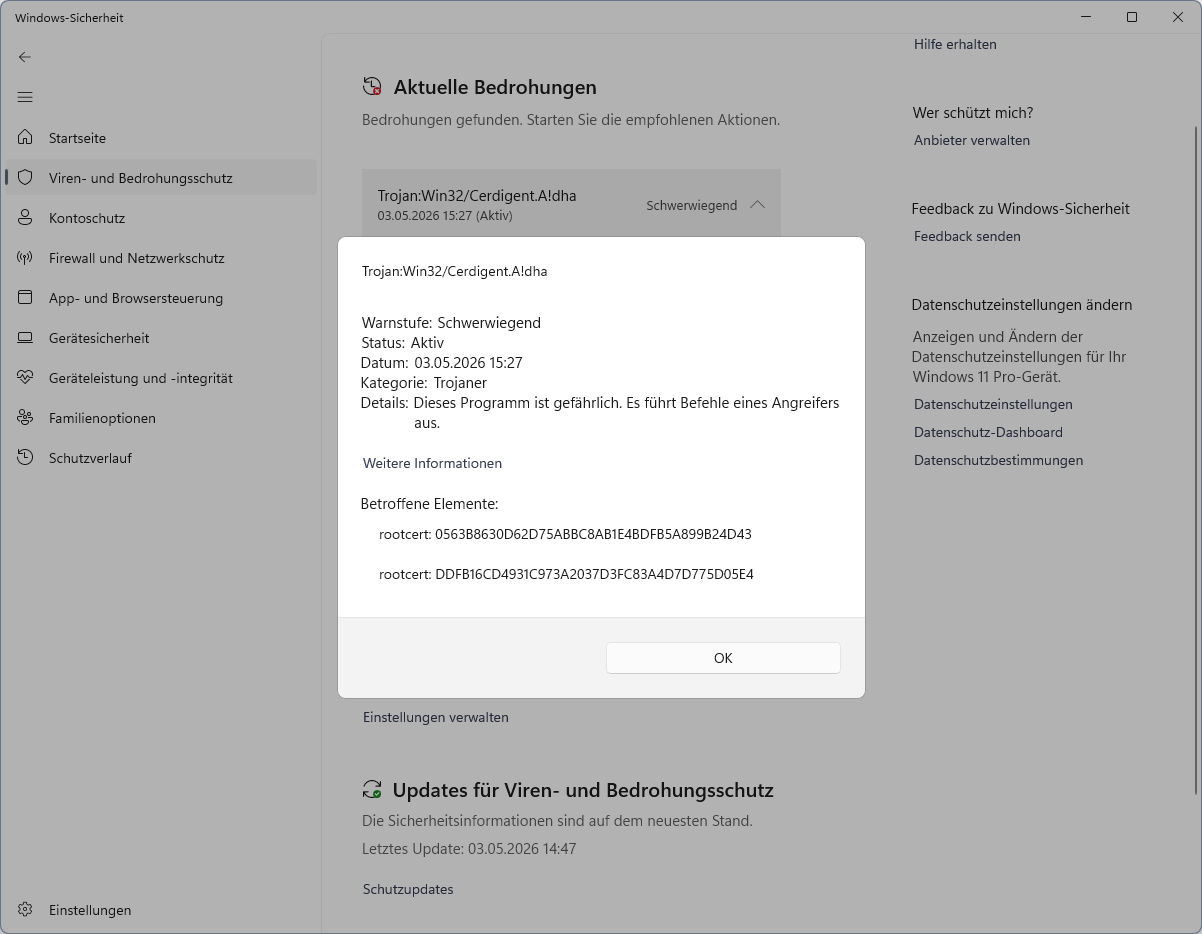Click the Kontoschutz person icon

pyautogui.click(x=25, y=218)
